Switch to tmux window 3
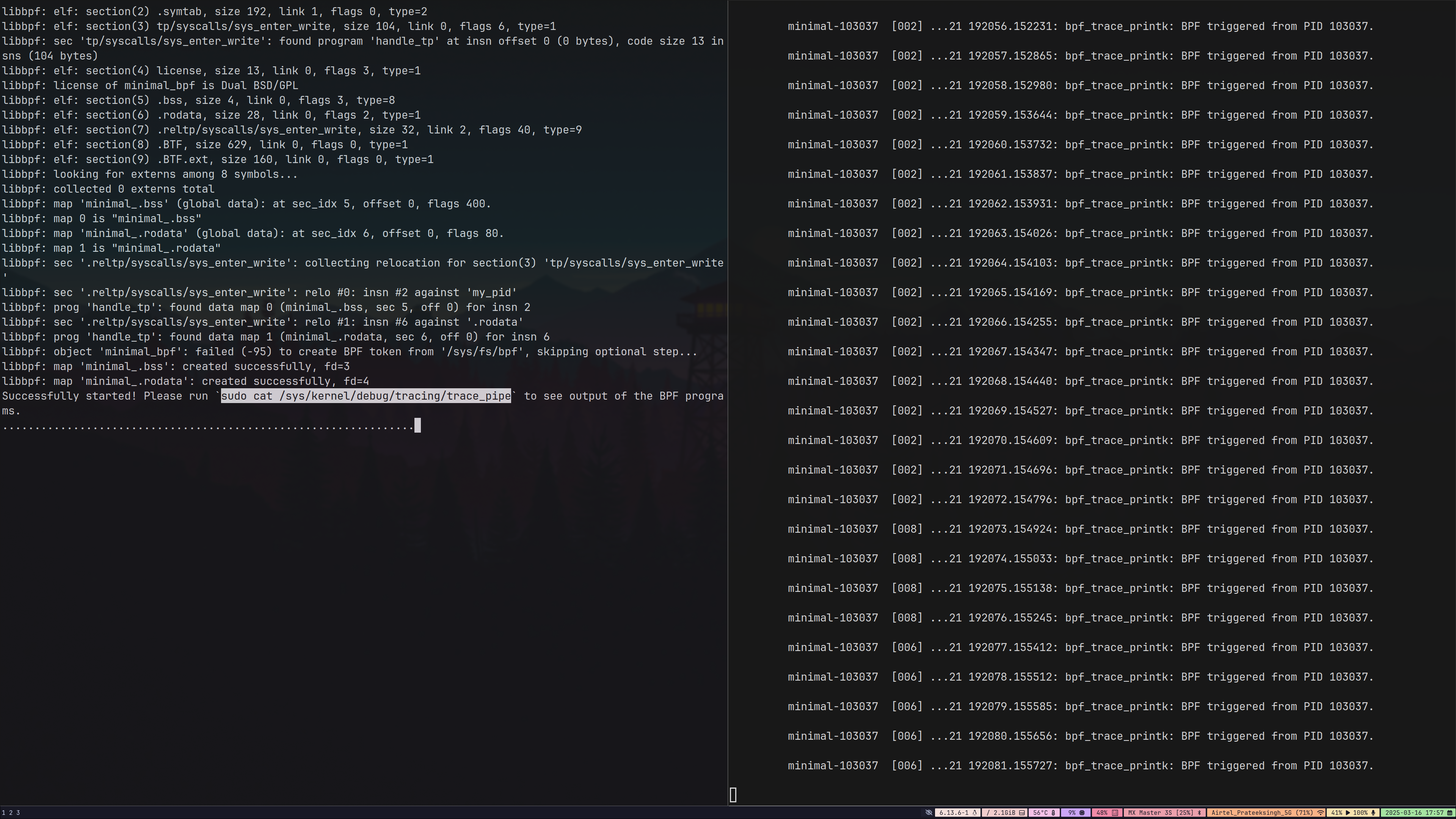This screenshot has height=819, width=1456. point(17,812)
